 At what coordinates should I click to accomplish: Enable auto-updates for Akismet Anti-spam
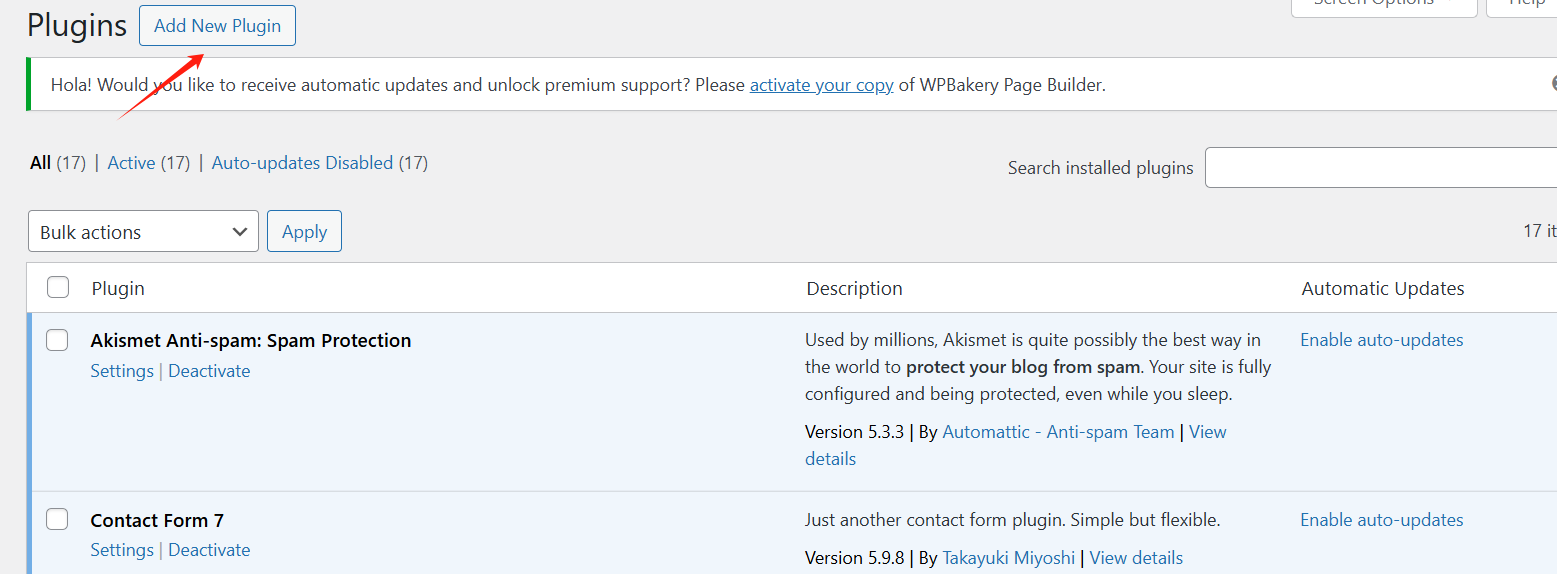1381,340
